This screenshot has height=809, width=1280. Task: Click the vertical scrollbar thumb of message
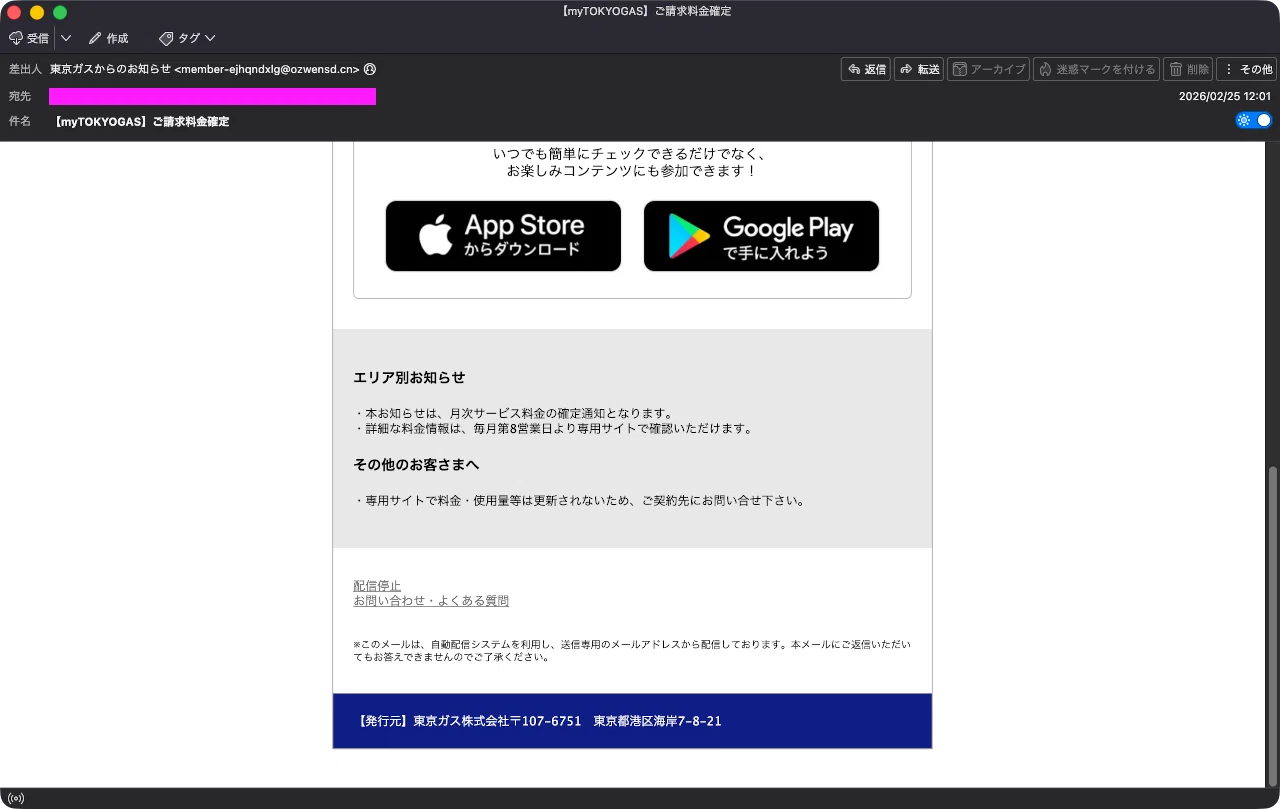[x=1272, y=626]
